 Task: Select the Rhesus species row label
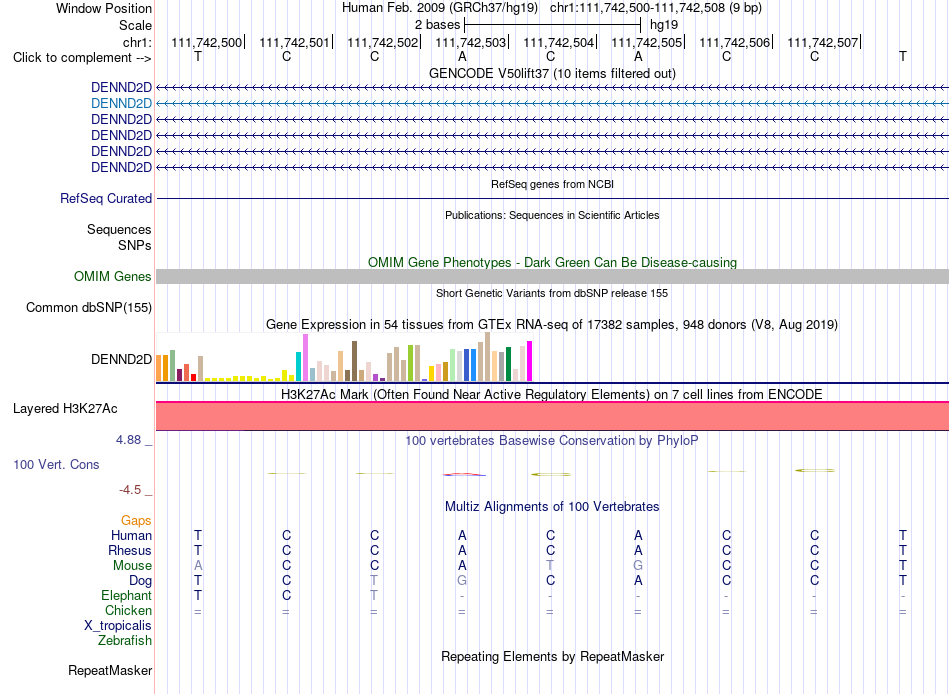coord(130,550)
